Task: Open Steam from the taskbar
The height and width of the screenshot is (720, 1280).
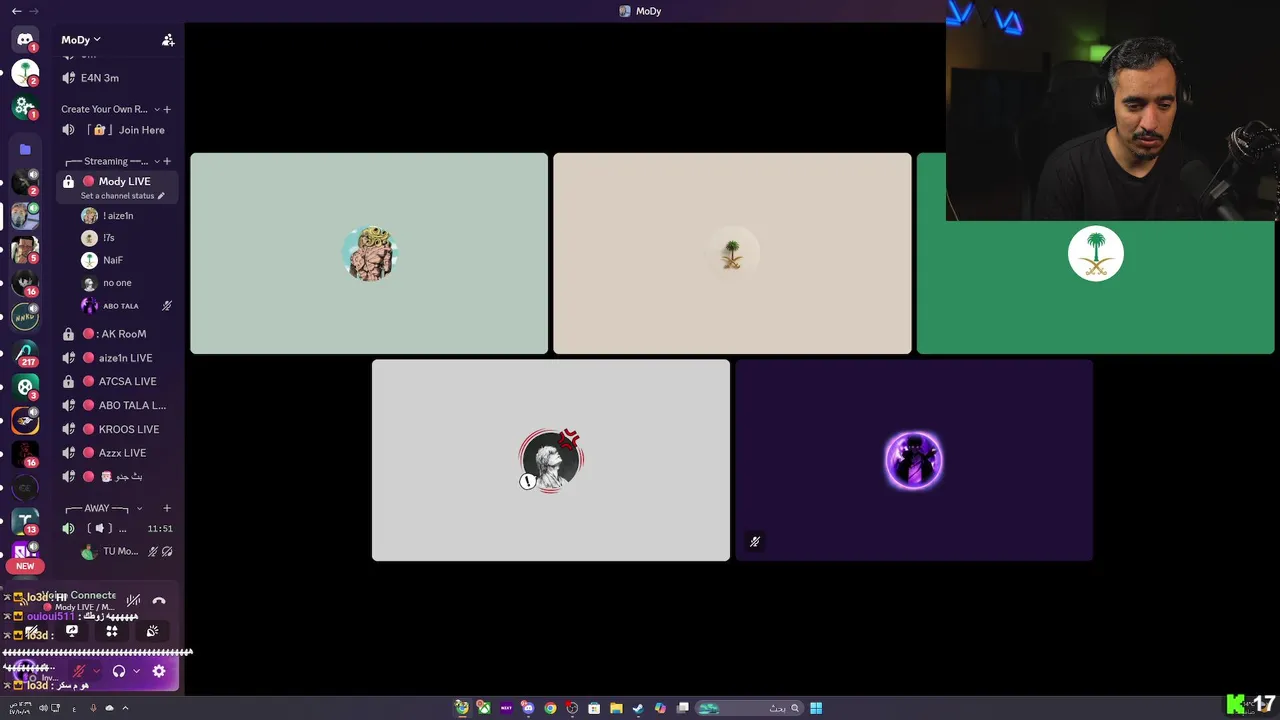Action: [x=638, y=708]
